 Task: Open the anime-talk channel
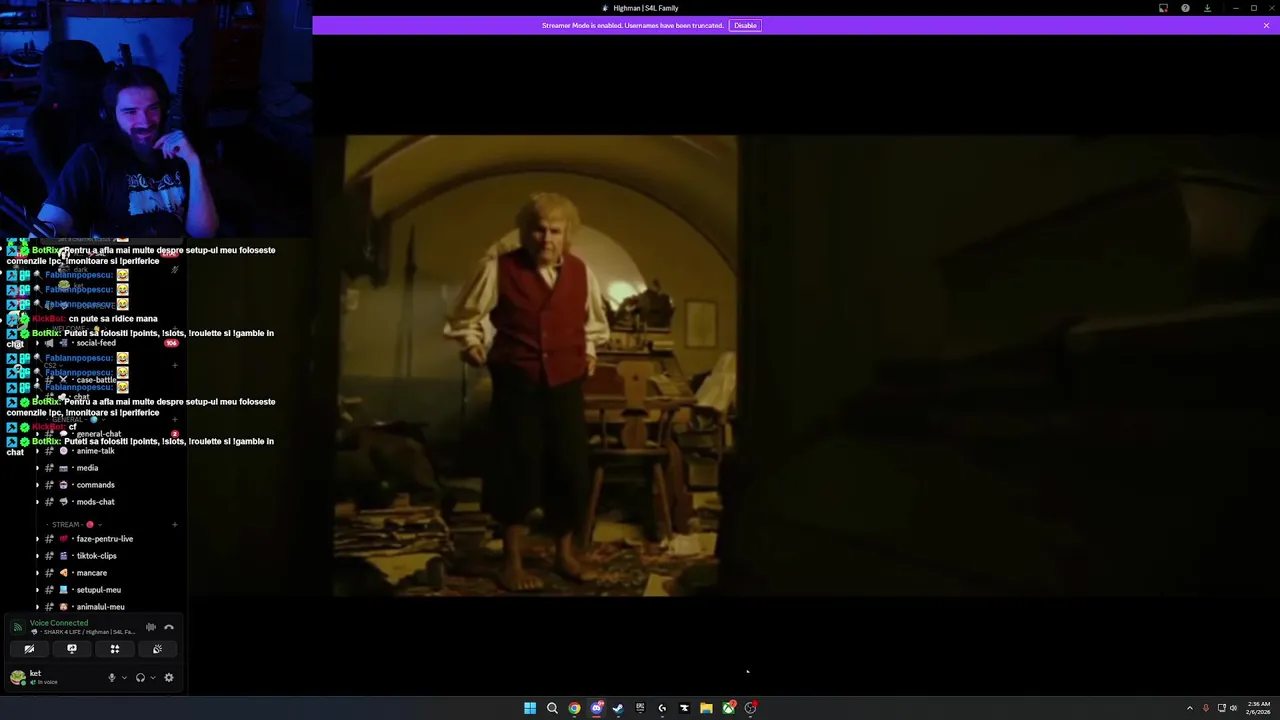pyautogui.click(x=108, y=451)
